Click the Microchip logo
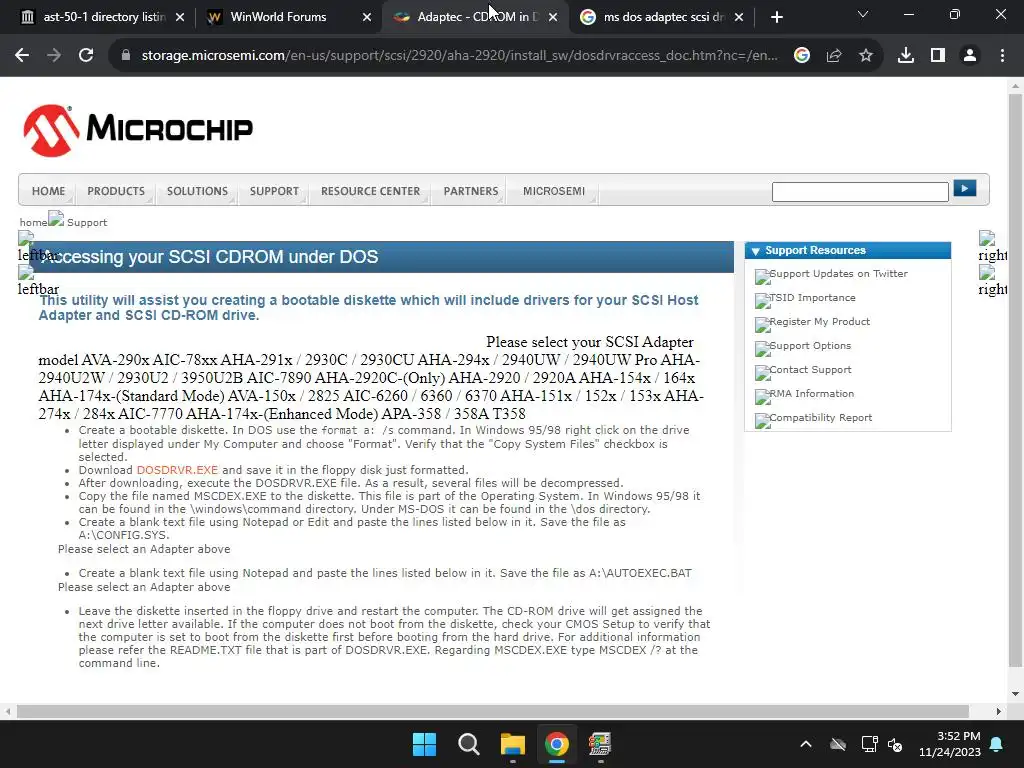 click(x=138, y=130)
